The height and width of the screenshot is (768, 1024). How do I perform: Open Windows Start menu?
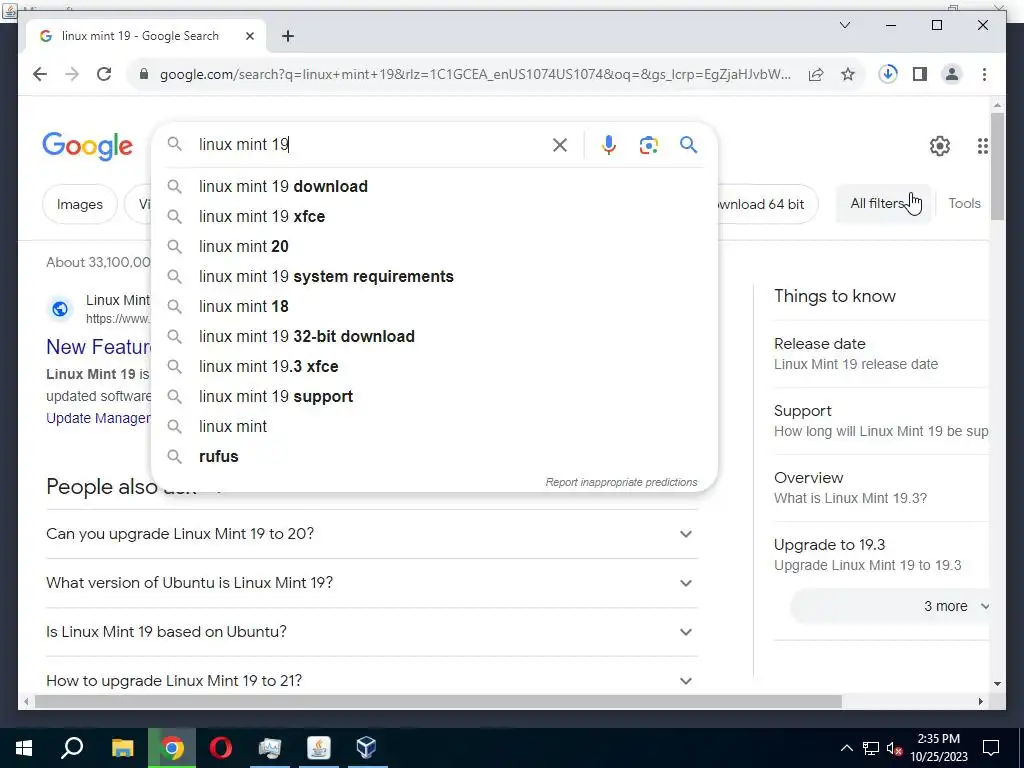(24, 748)
